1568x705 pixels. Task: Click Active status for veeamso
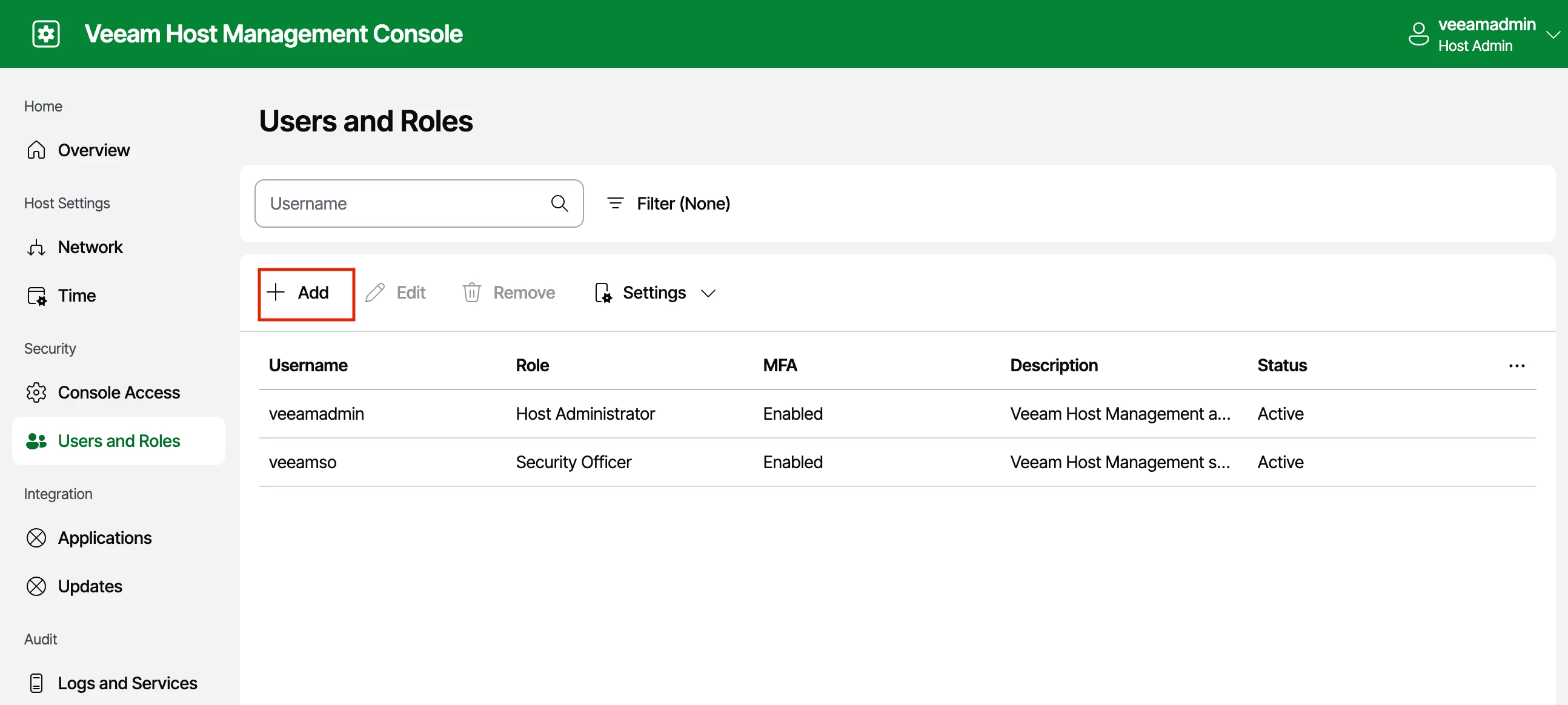click(1280, 462)
